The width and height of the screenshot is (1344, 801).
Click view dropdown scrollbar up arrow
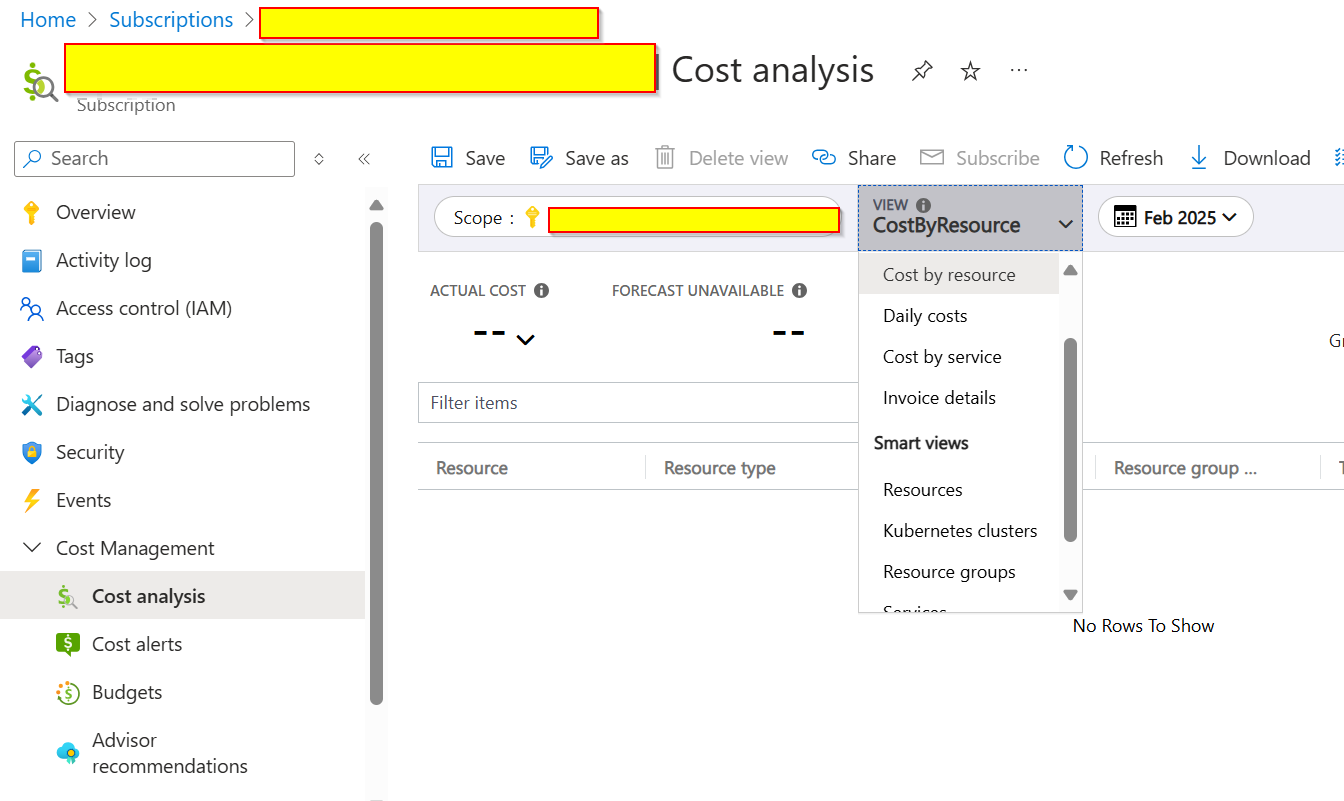[1070, 270]
